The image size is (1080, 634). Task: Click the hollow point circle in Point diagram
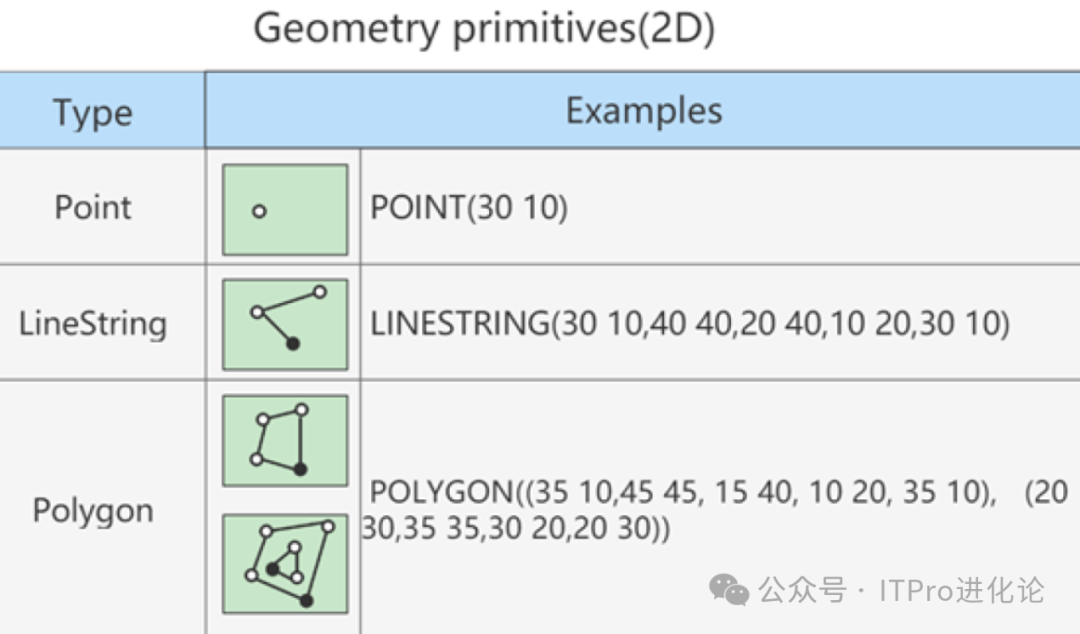click(259, 212)
